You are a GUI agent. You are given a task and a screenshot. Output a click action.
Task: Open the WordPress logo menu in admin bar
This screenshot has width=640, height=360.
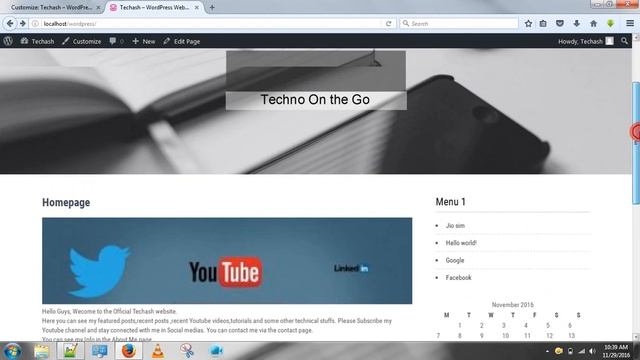click(8, 41)
